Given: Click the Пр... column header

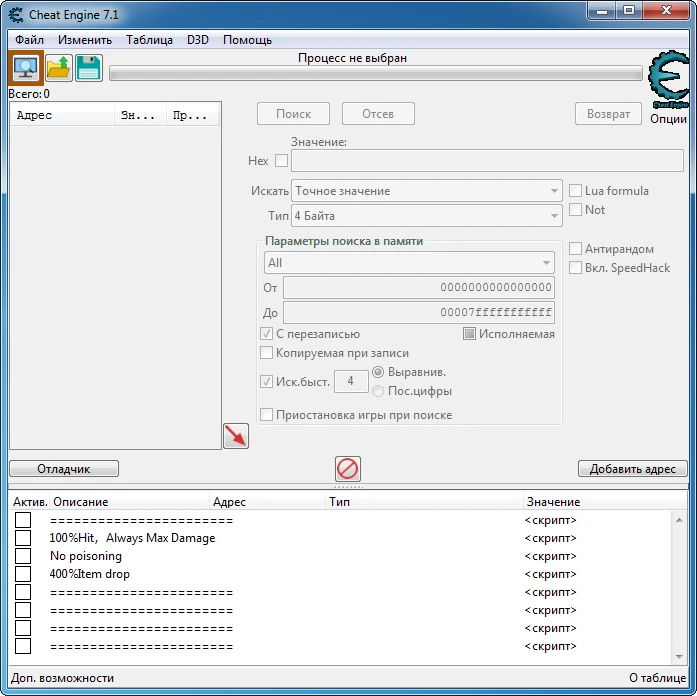Looking at the screenshot, I should (192, 115).
